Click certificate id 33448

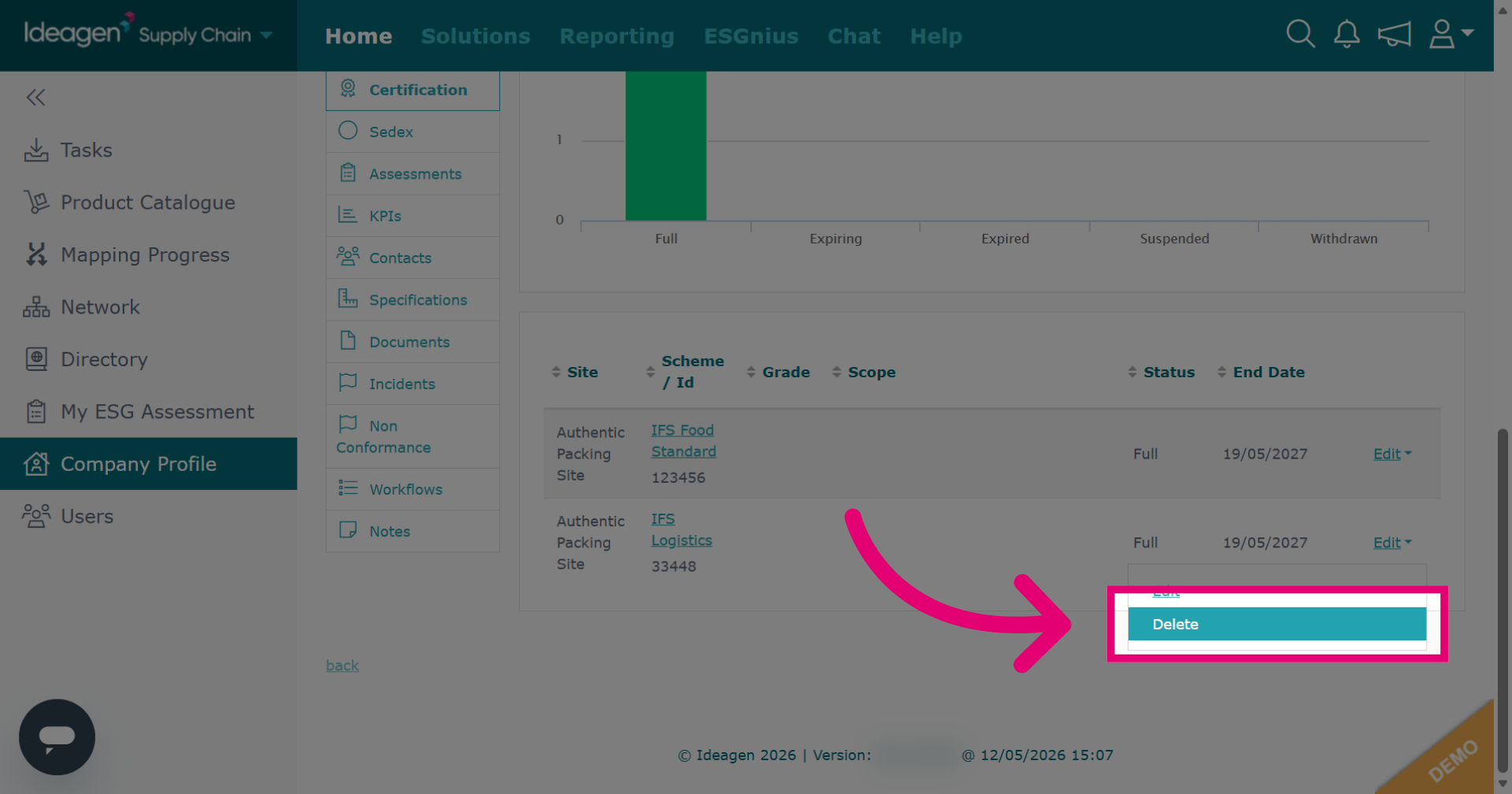(x=673, y=566)
